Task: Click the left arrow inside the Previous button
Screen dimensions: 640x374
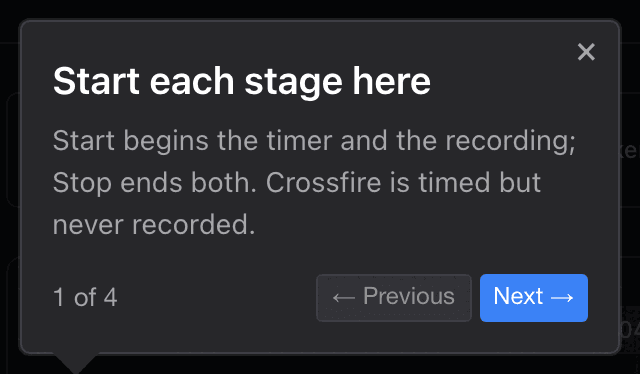Action: (344, 298)
